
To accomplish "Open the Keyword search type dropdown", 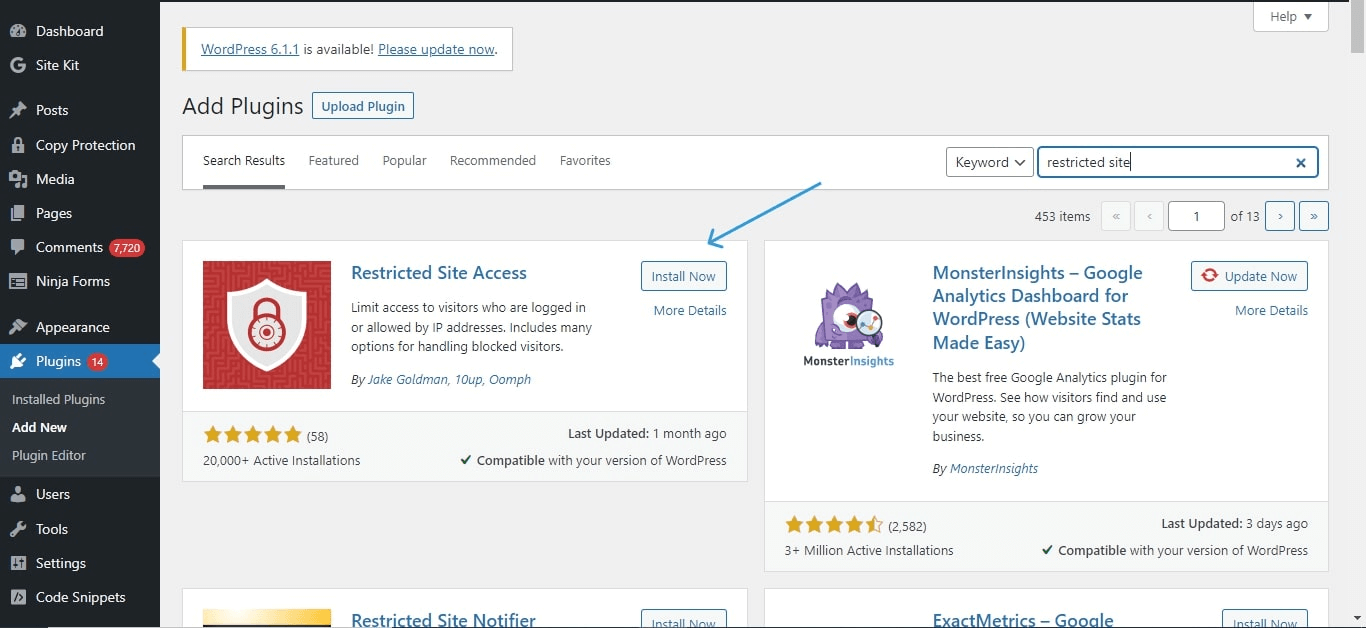I will (x=990, y=162).
